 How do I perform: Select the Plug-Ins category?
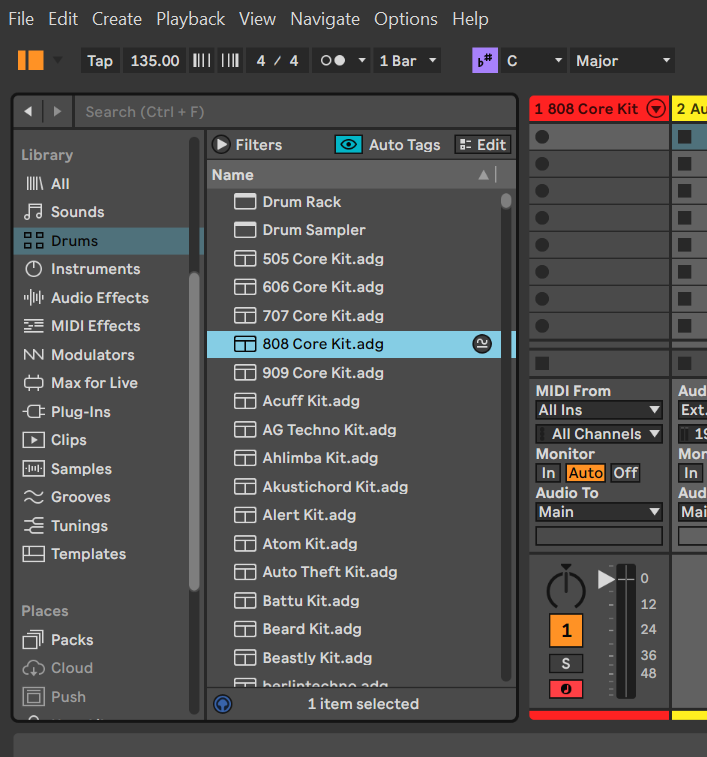(101, 412)
